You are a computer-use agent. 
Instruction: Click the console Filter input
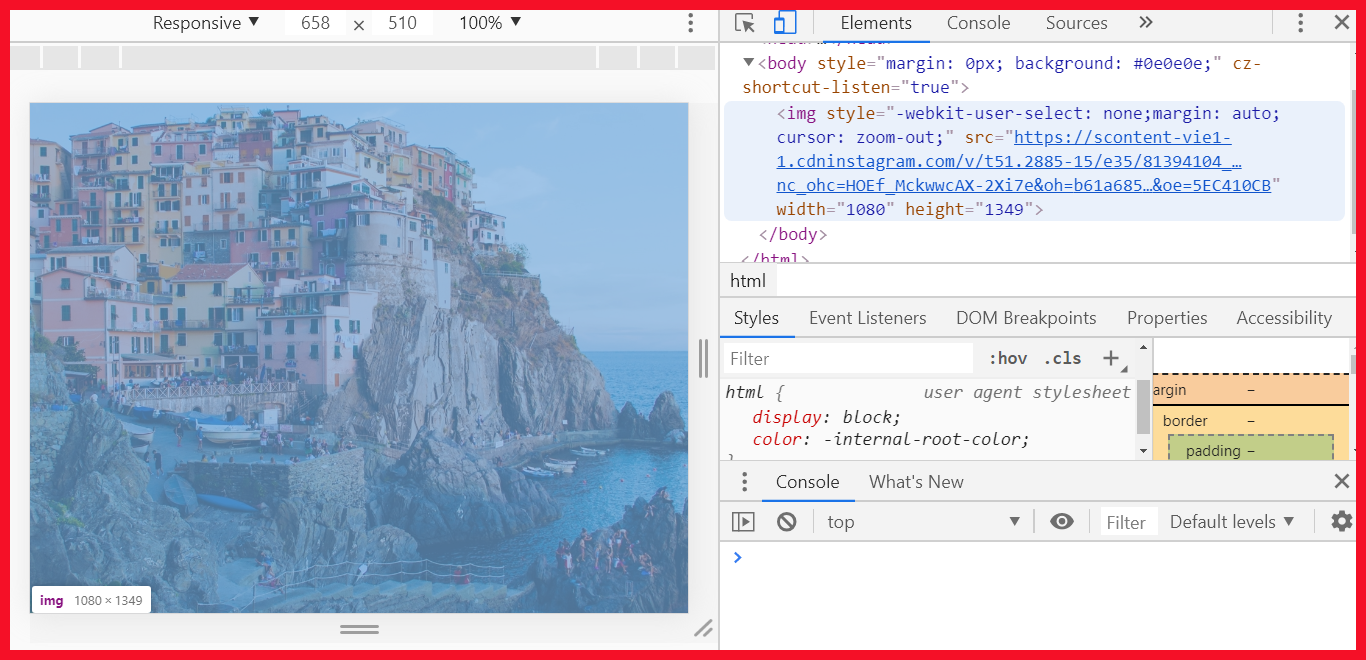1129,521
